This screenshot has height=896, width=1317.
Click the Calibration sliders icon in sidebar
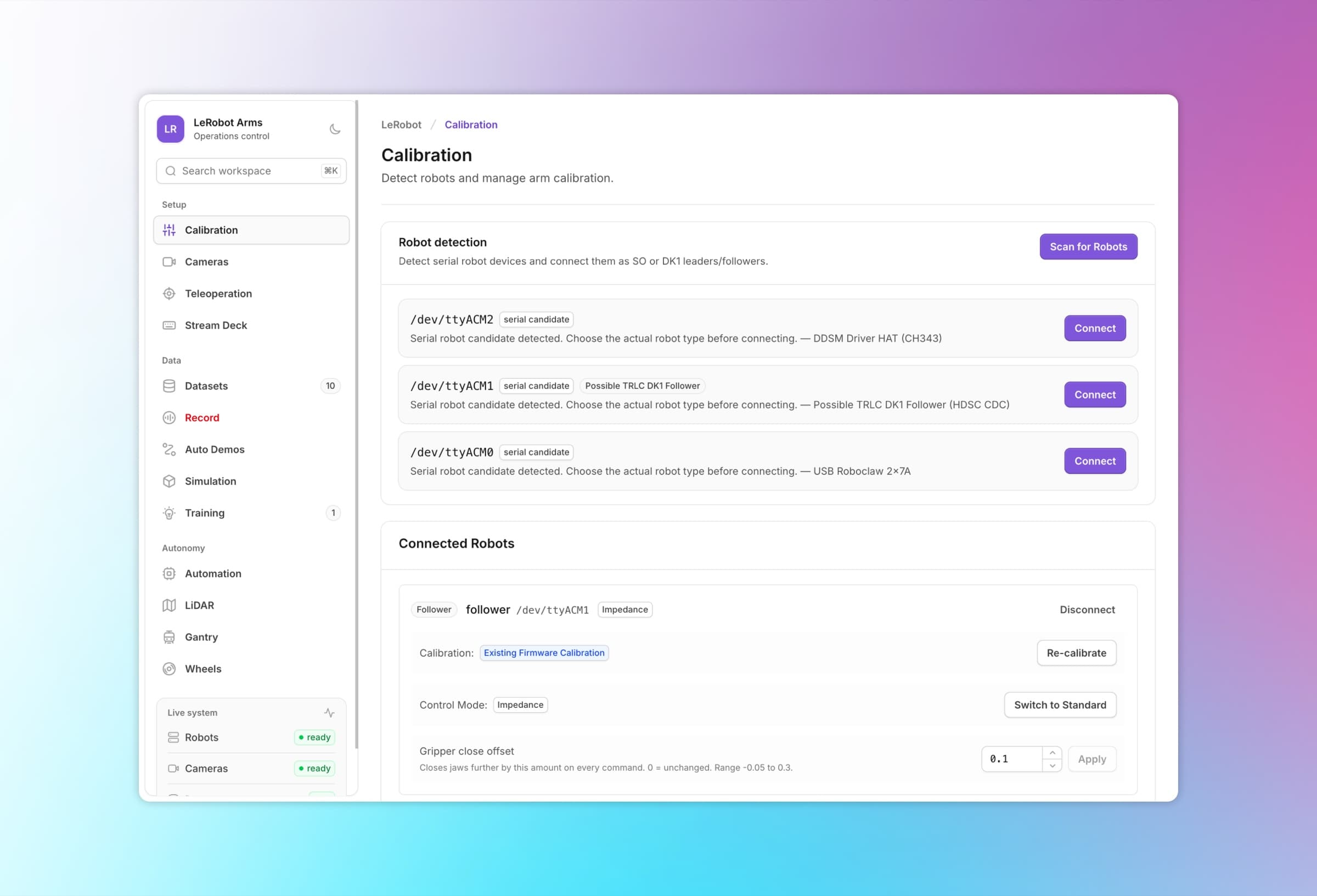[x=169, y=230]
